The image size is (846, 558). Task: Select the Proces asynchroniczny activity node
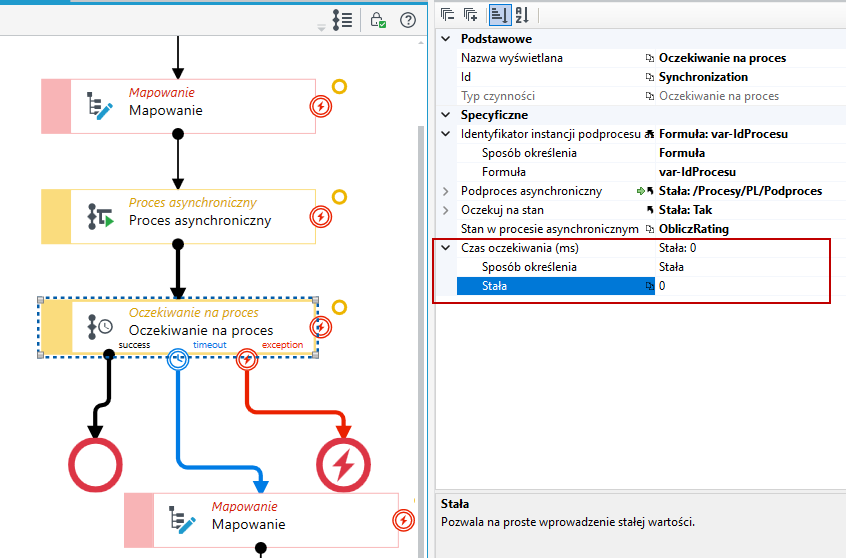pyautogui.click(x=179, y=216)
